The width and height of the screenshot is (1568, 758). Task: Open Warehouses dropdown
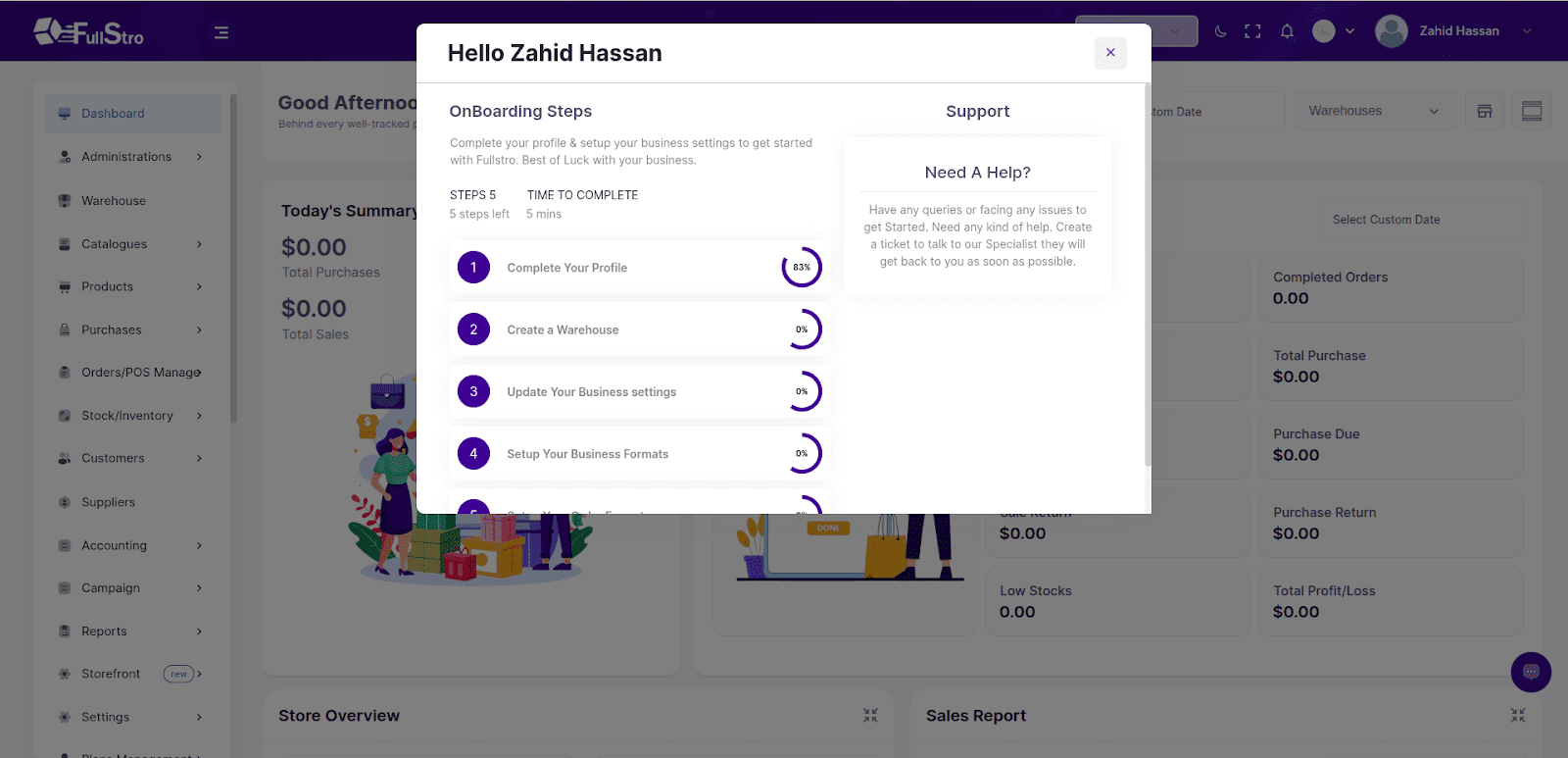[x=1374, y=111]
